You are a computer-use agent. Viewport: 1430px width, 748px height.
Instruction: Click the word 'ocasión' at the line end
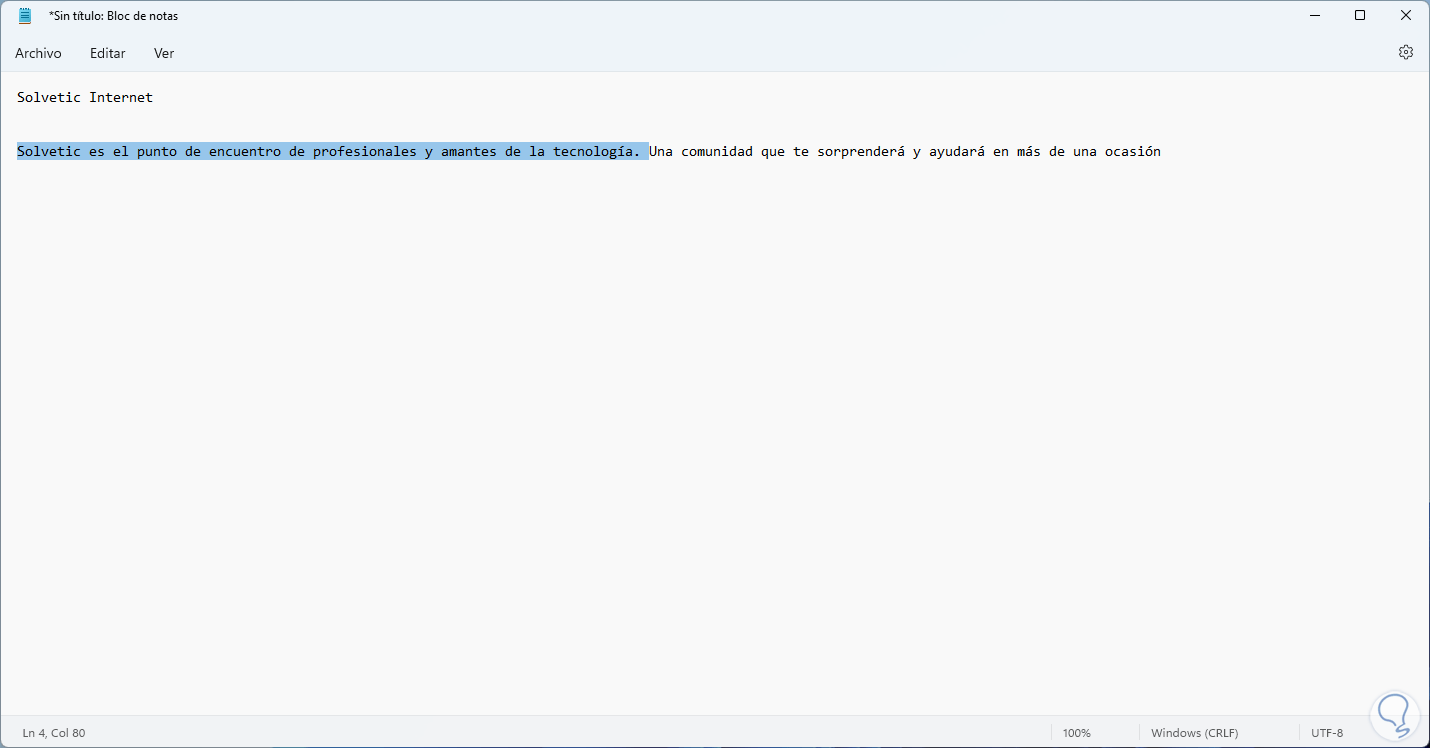click(1133, 151)
